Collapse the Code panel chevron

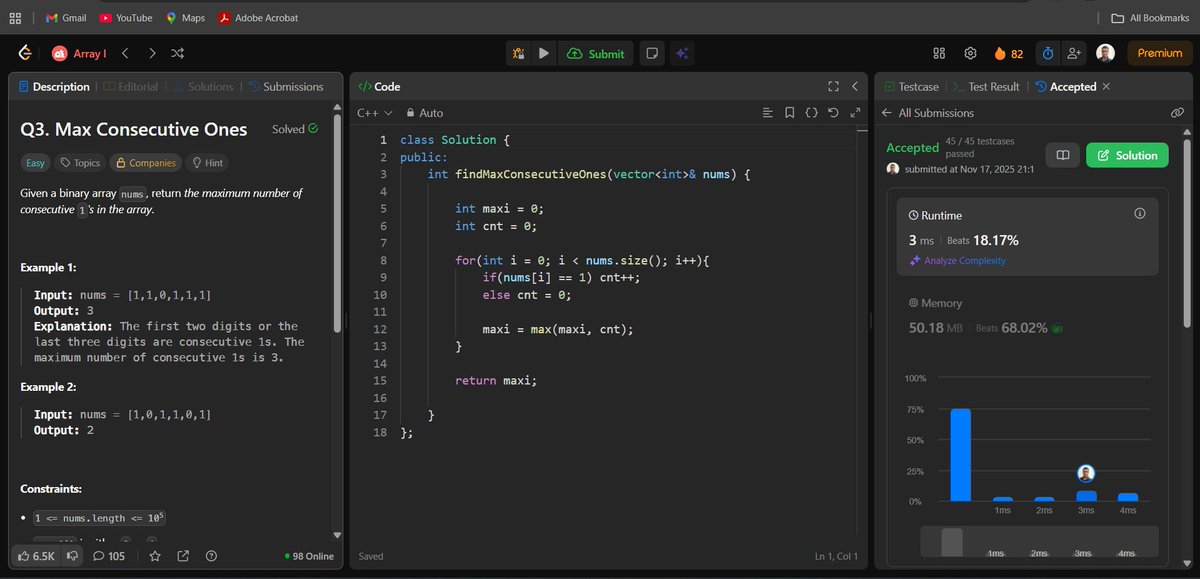pos(855,87)
